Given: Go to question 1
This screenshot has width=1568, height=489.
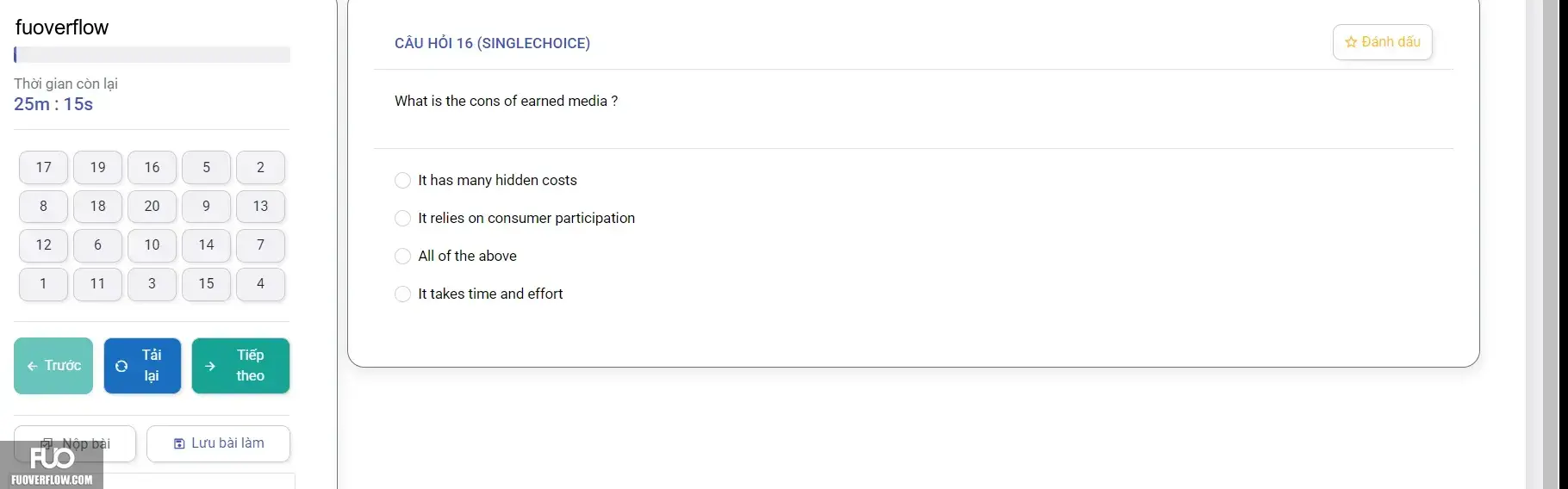Looking at the screenshot, I should pos(43,283).
